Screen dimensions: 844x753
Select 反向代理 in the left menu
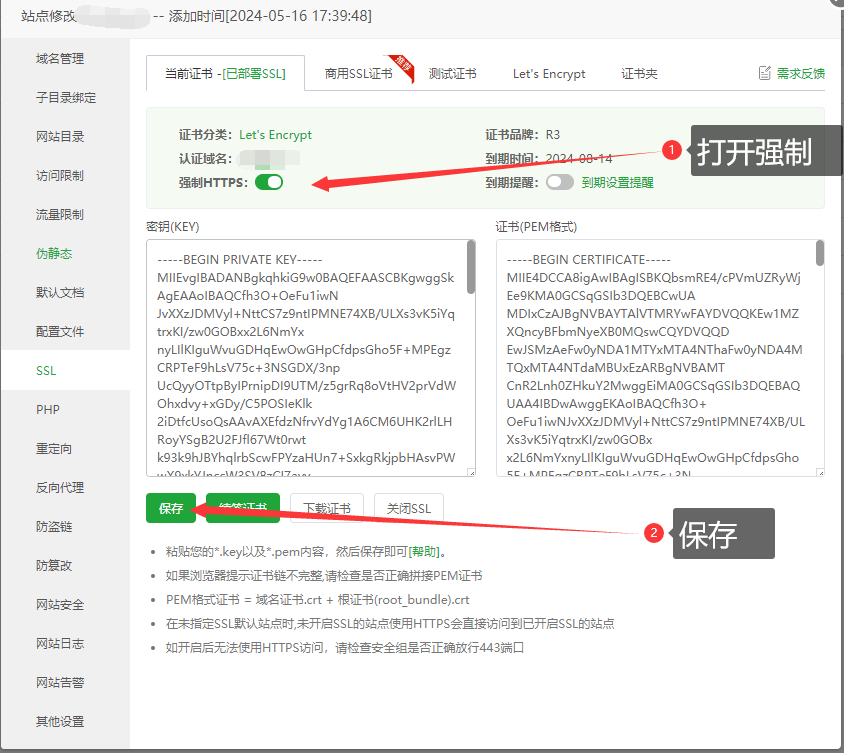point(60,488)
